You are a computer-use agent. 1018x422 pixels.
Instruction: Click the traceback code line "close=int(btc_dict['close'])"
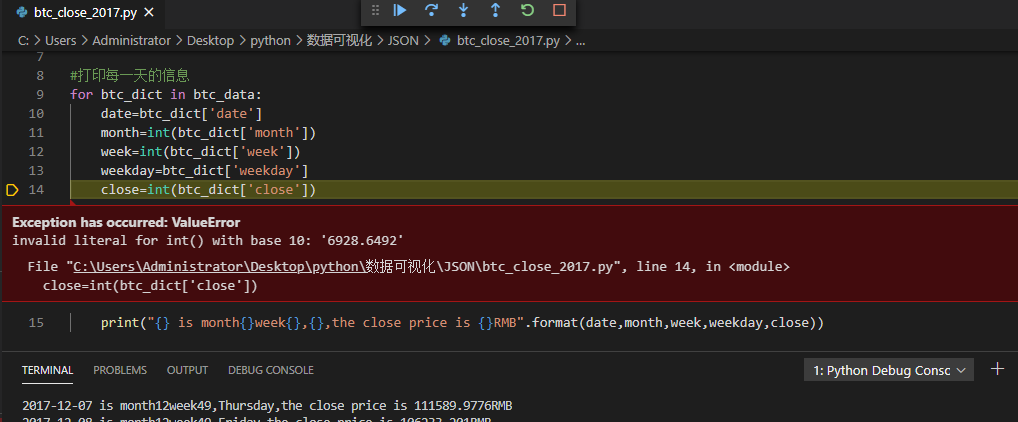point(151,286)
